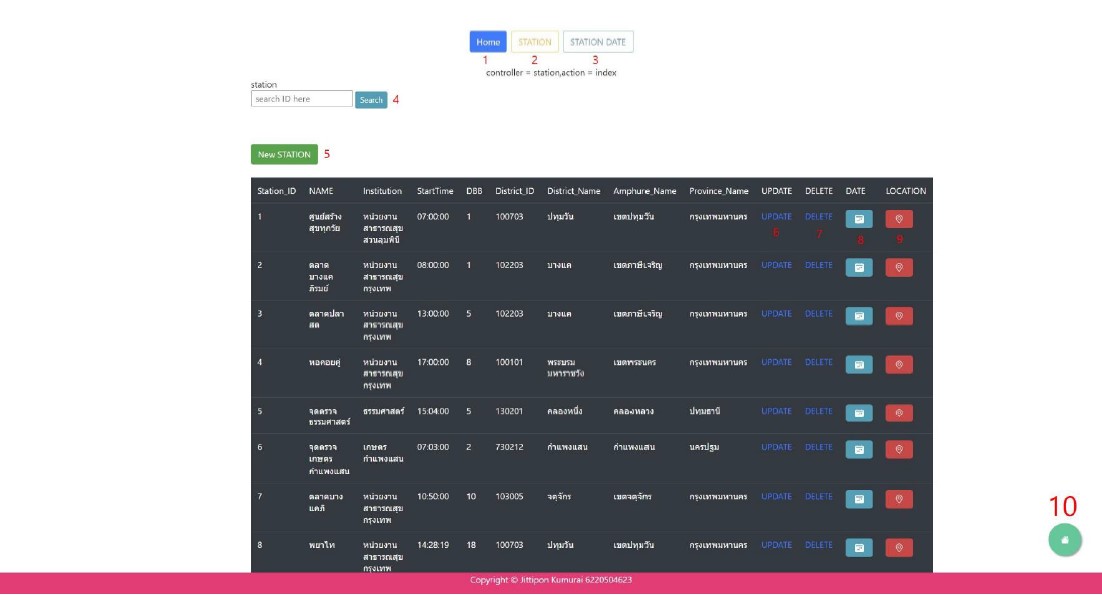
Task: Click DELETE link for station 2
Action: tap(819, 266)
